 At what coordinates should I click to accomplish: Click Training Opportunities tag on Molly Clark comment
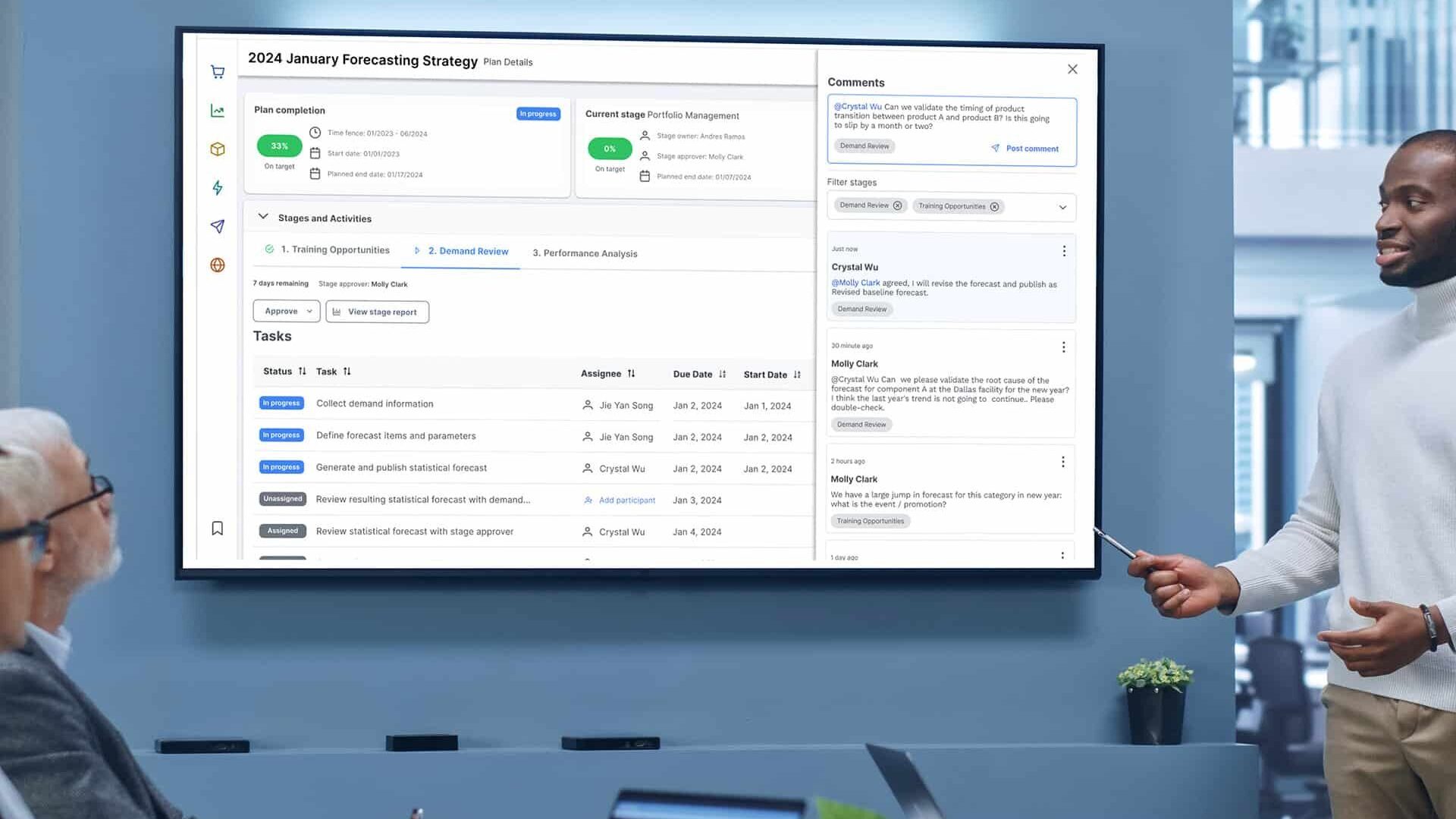coord(871,521)
